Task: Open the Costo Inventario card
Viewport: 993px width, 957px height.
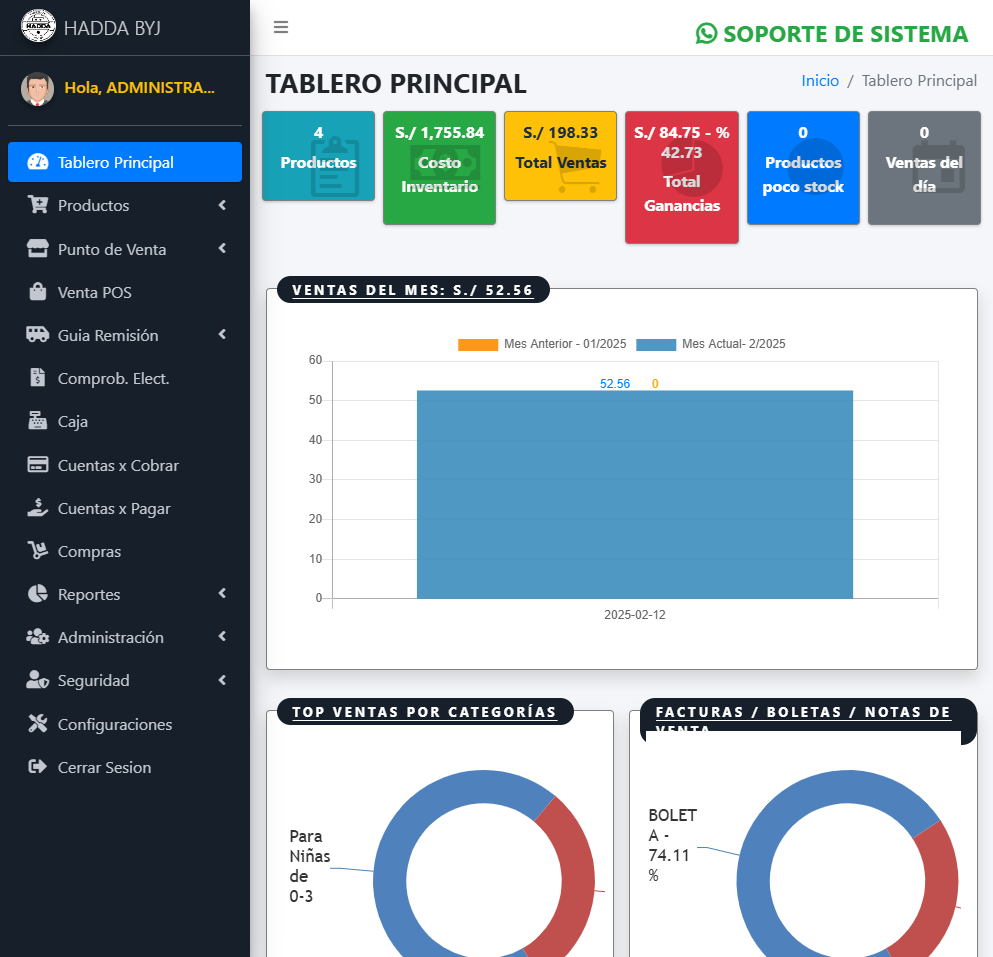Action: [x=440, y=168]
